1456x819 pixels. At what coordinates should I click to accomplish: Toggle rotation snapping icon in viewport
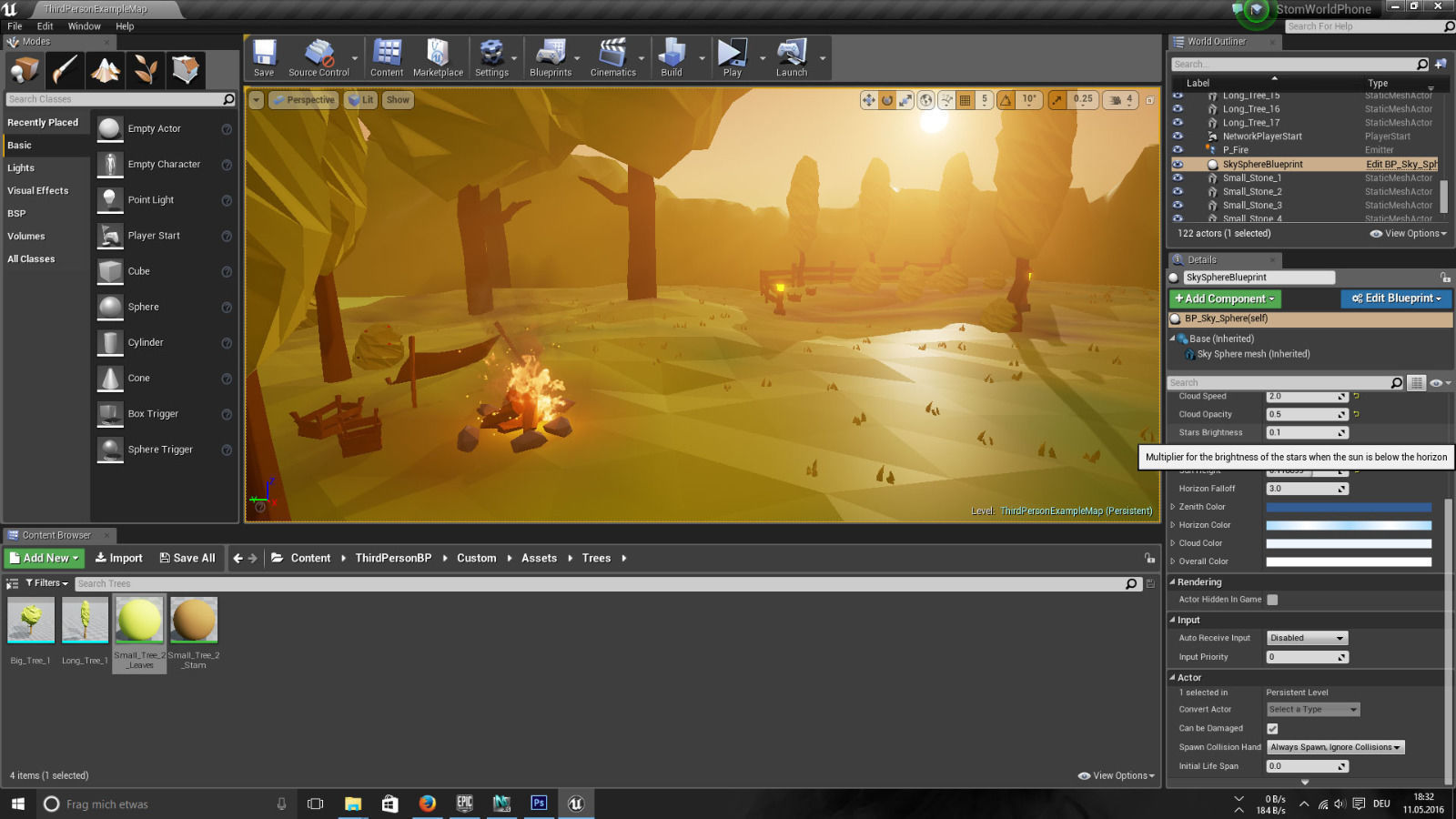tap(1006, 100)
